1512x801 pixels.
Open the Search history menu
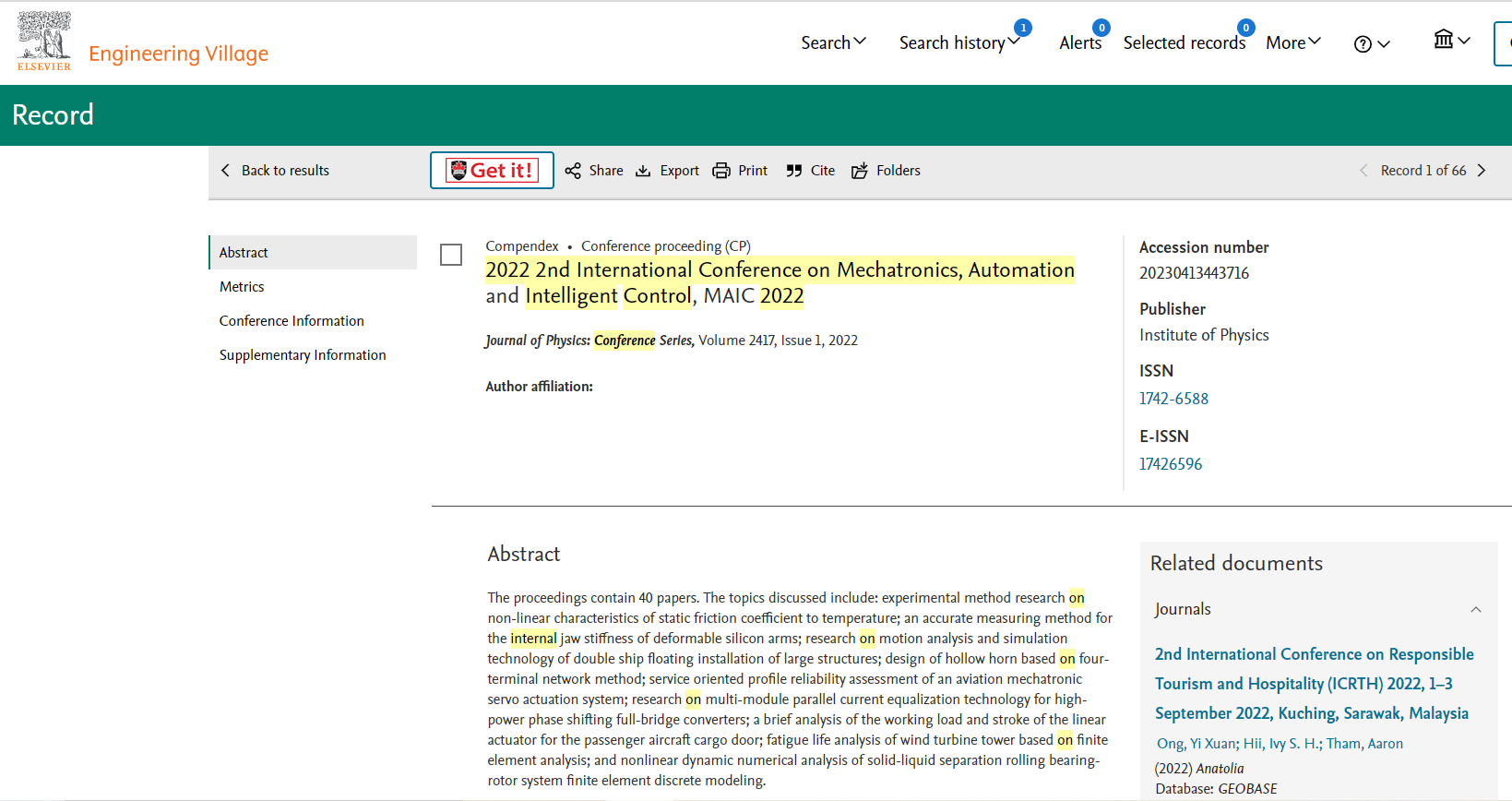tap(959, 42)
